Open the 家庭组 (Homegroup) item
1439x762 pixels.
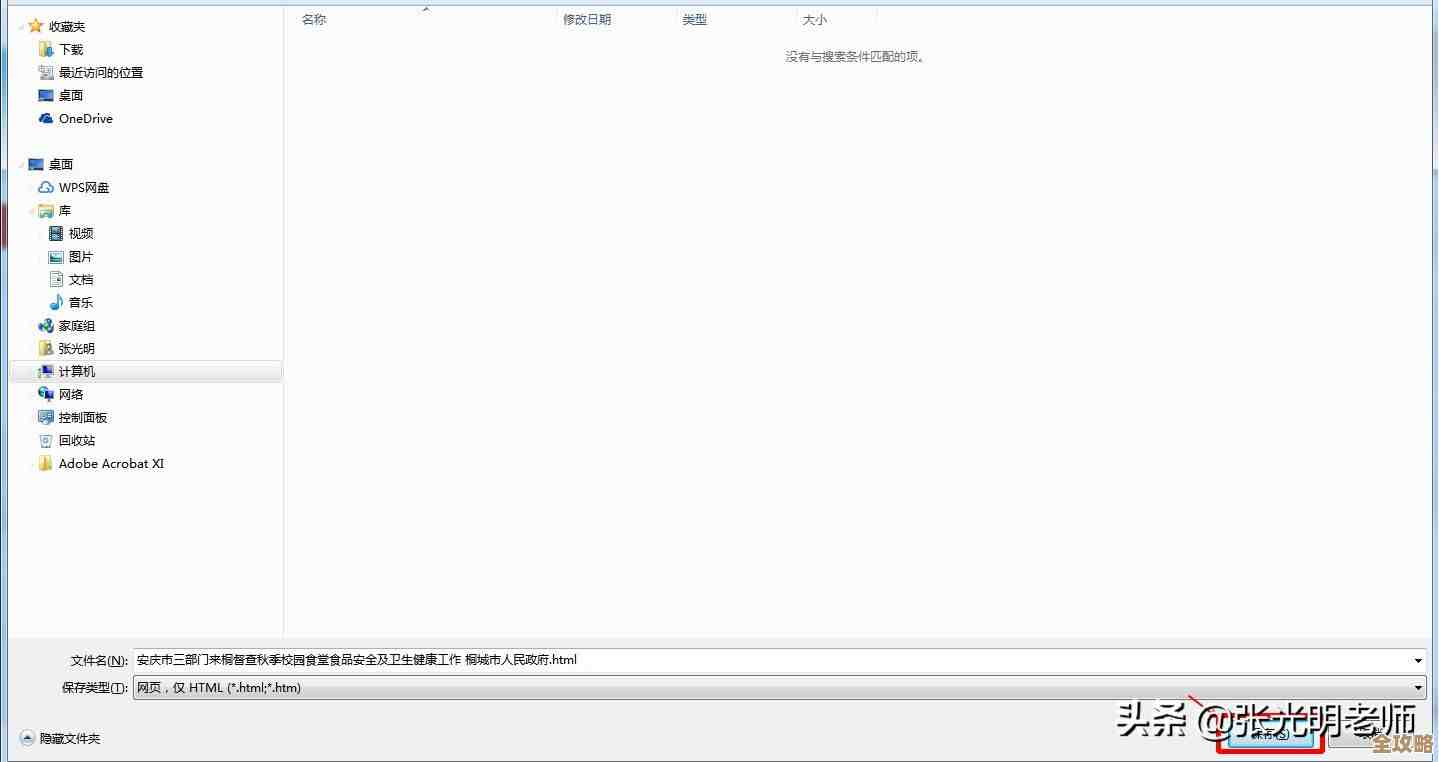pyautogui.click(x=75, y=325)
